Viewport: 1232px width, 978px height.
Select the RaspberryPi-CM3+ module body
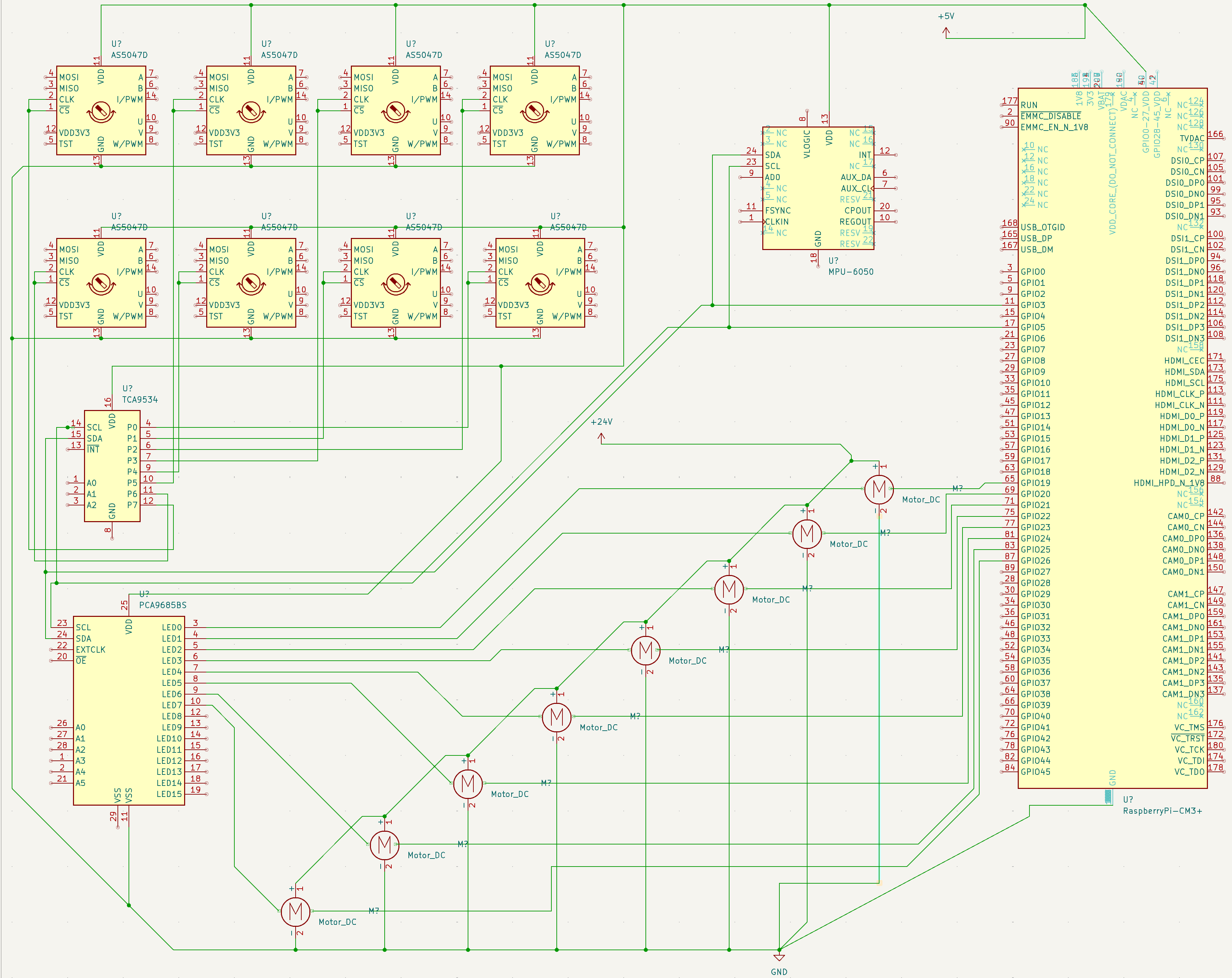1112,438
